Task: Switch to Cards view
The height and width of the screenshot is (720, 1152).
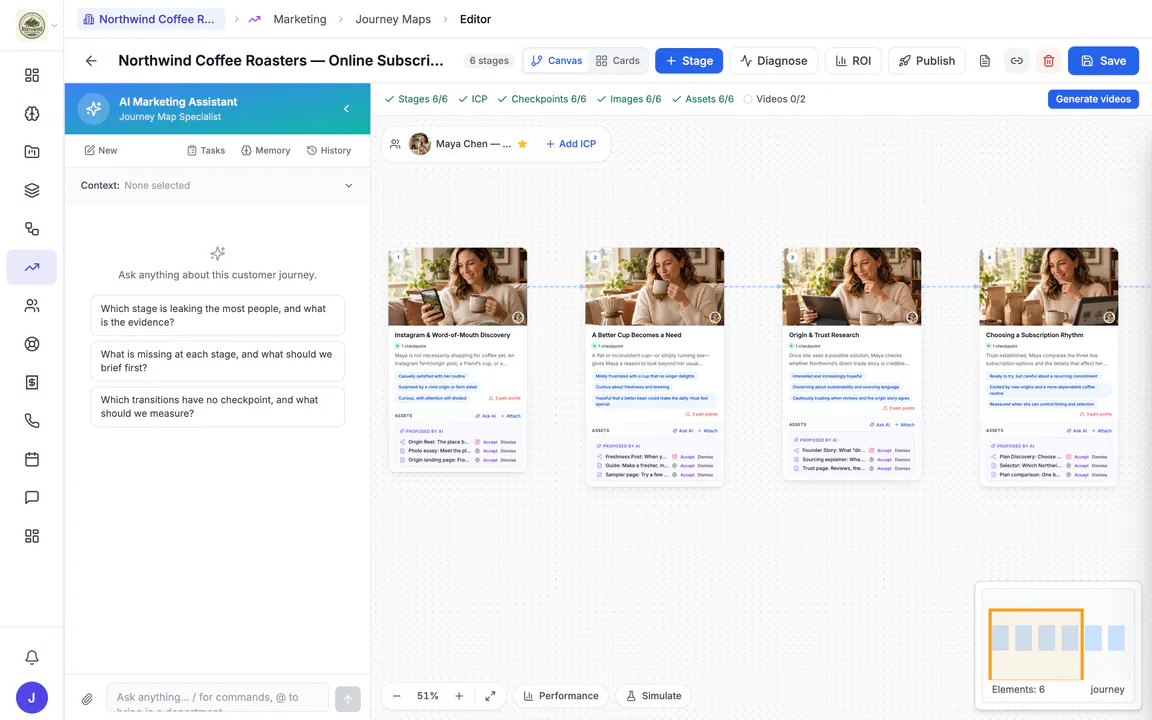Action: coord(618,61)
